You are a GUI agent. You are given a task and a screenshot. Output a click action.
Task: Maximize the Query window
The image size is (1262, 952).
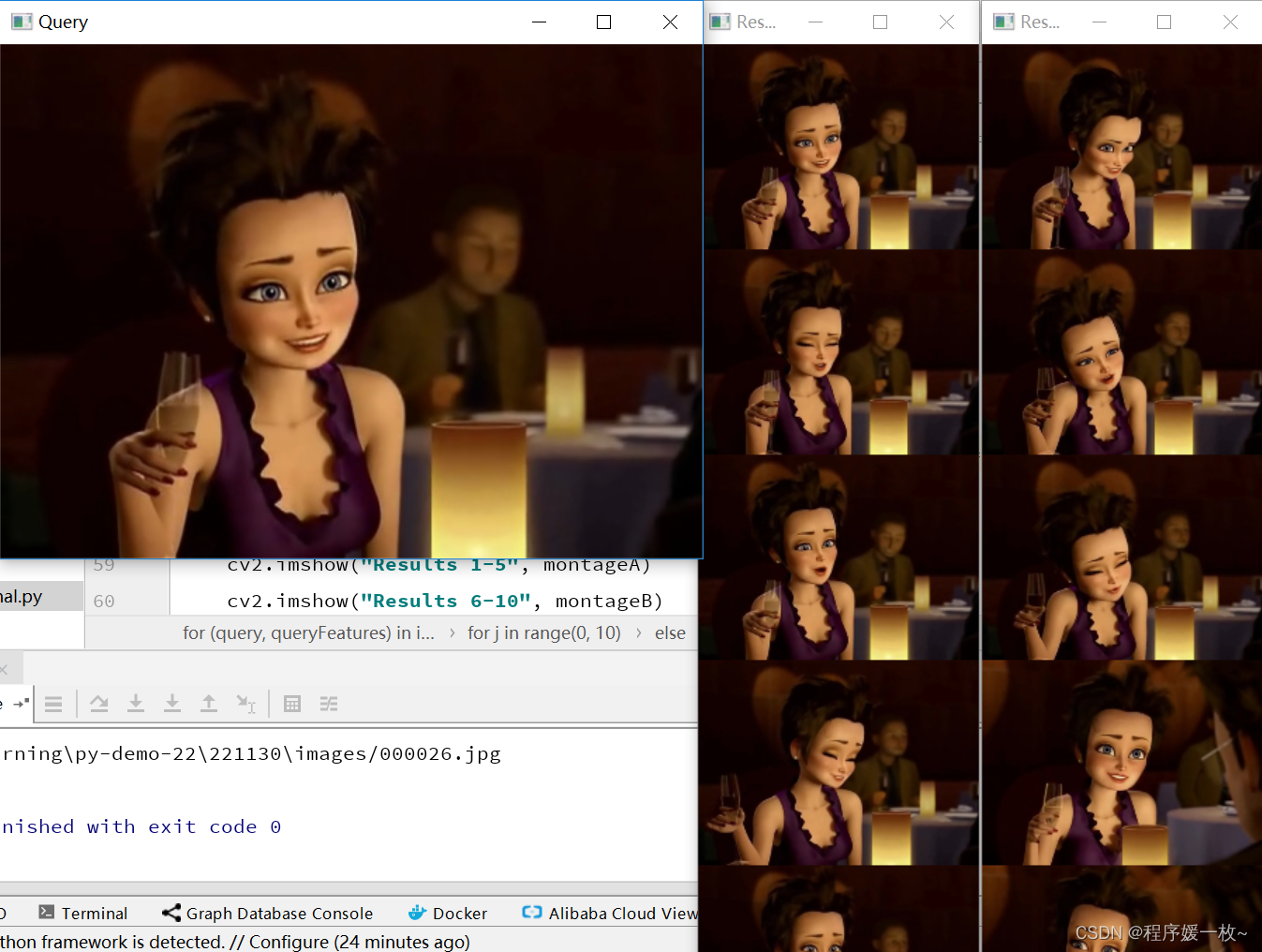[604, 22]
